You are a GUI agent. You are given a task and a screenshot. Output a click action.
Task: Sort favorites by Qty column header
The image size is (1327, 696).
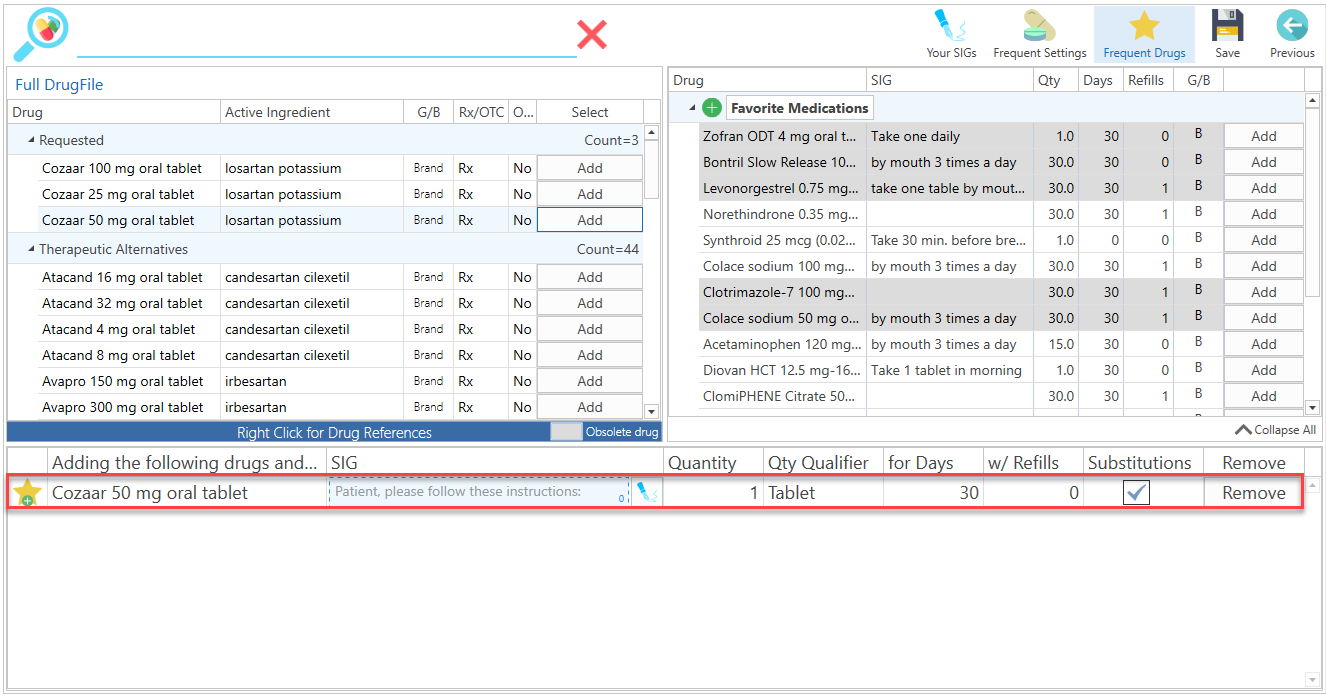(x=1055, y=80)
